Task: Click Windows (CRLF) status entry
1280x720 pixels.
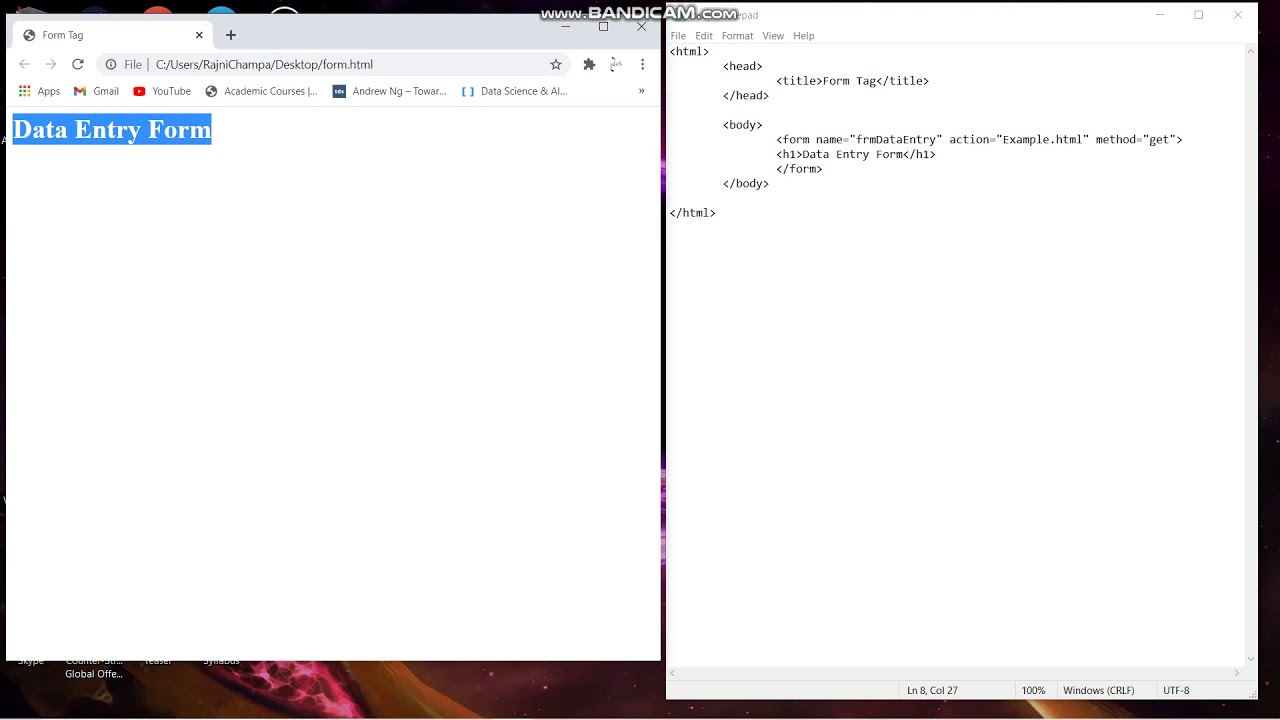Action: pos(1099,691)
